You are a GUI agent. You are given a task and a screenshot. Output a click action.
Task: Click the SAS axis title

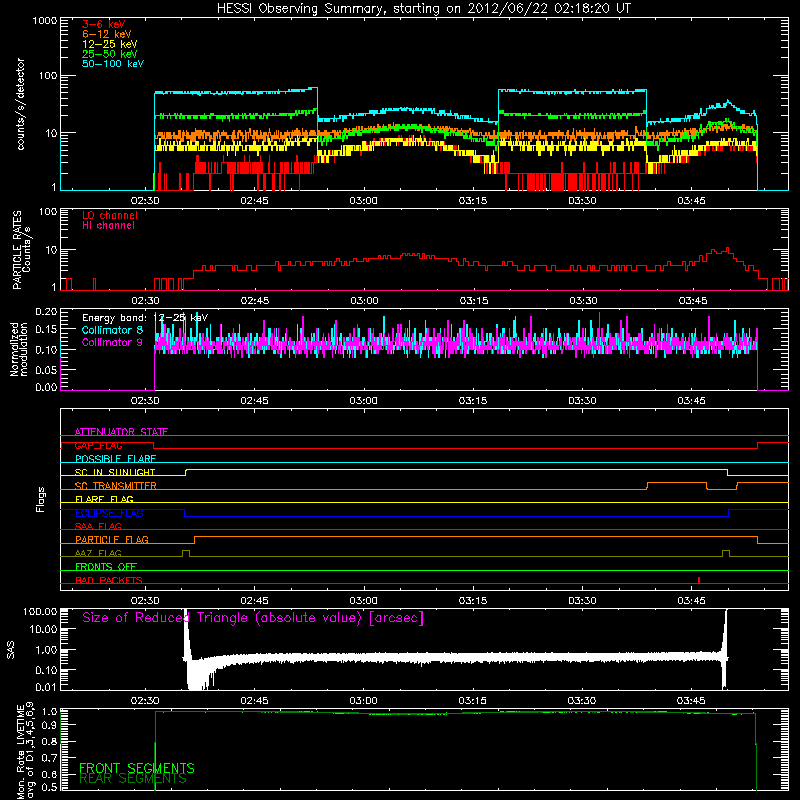(11, 650)
